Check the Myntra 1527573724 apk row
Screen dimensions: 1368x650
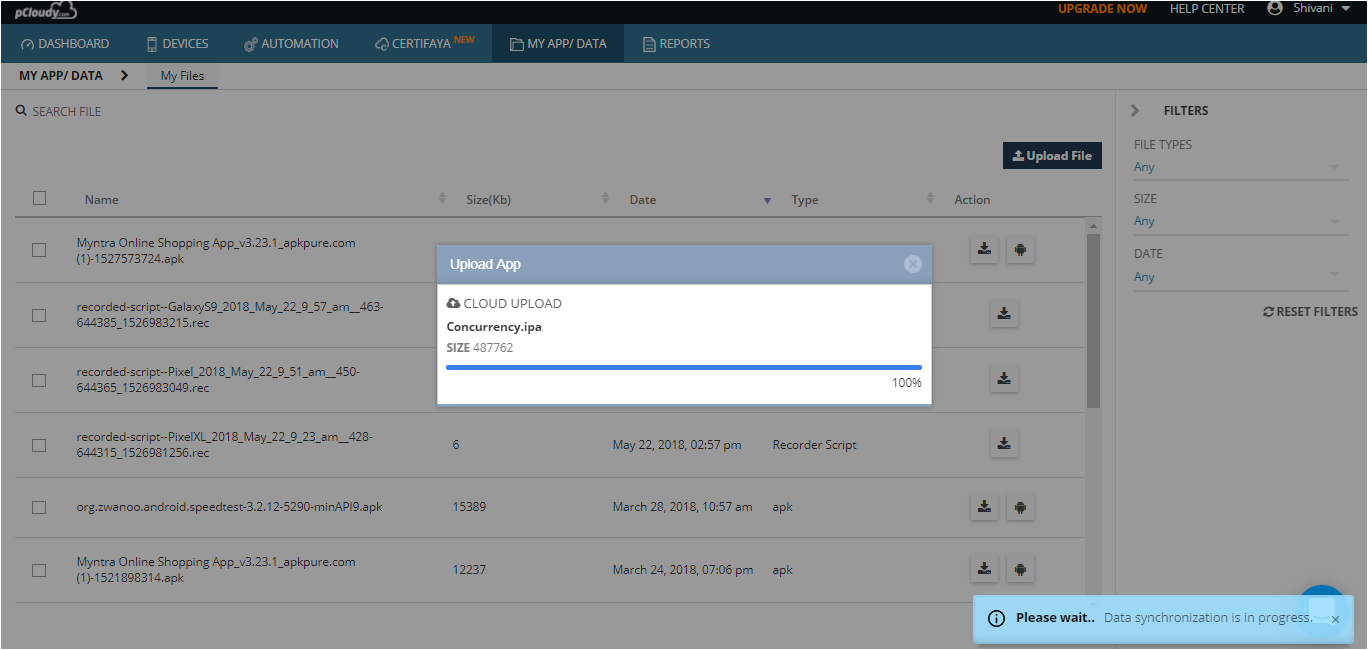coord(39,250)
